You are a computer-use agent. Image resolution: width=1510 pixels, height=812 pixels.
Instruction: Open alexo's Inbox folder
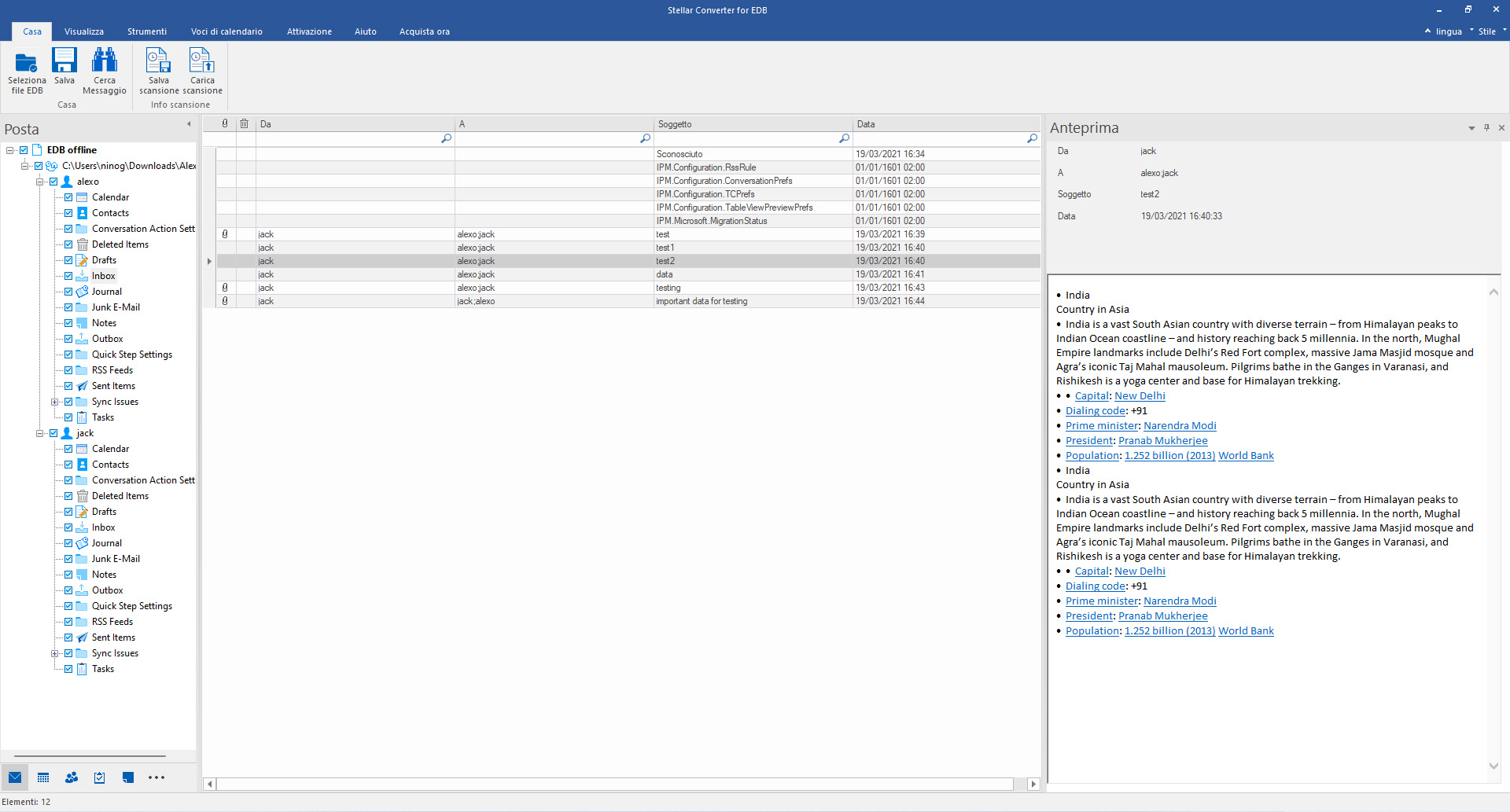(x=103, y=276)
